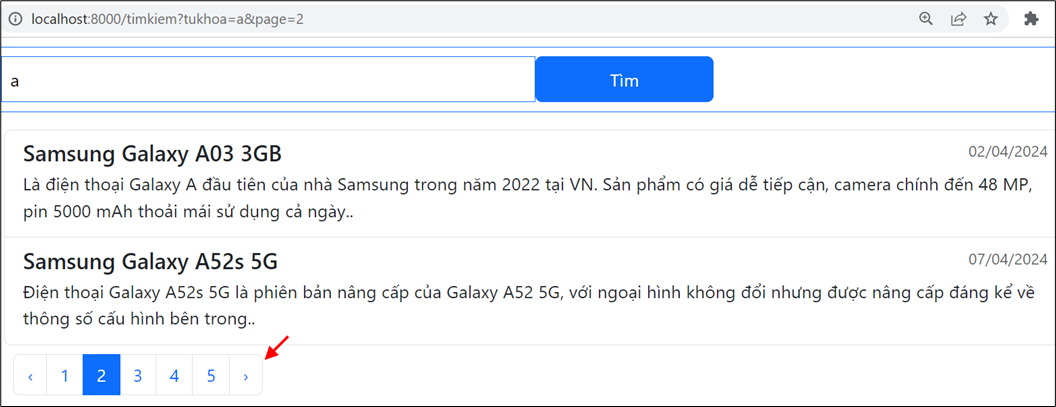Viewport: 1056px width, 407px height.
Task: Jump to pagination page 4
Action: tap(174, 375)
